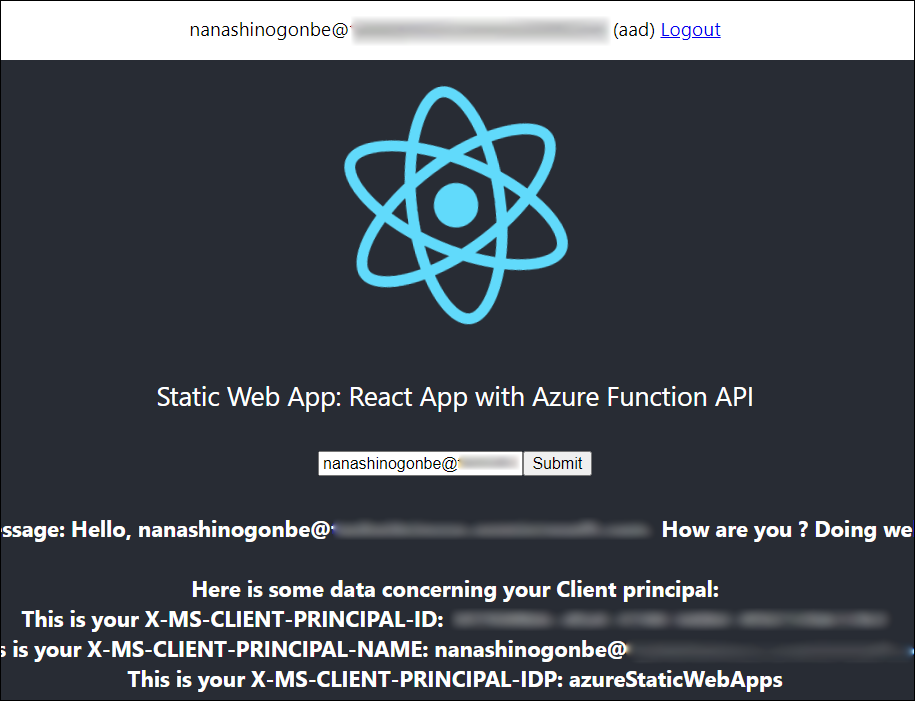Click the Logout link
The height and width of the screenshot is (701, 915).
tap(690, 30)
